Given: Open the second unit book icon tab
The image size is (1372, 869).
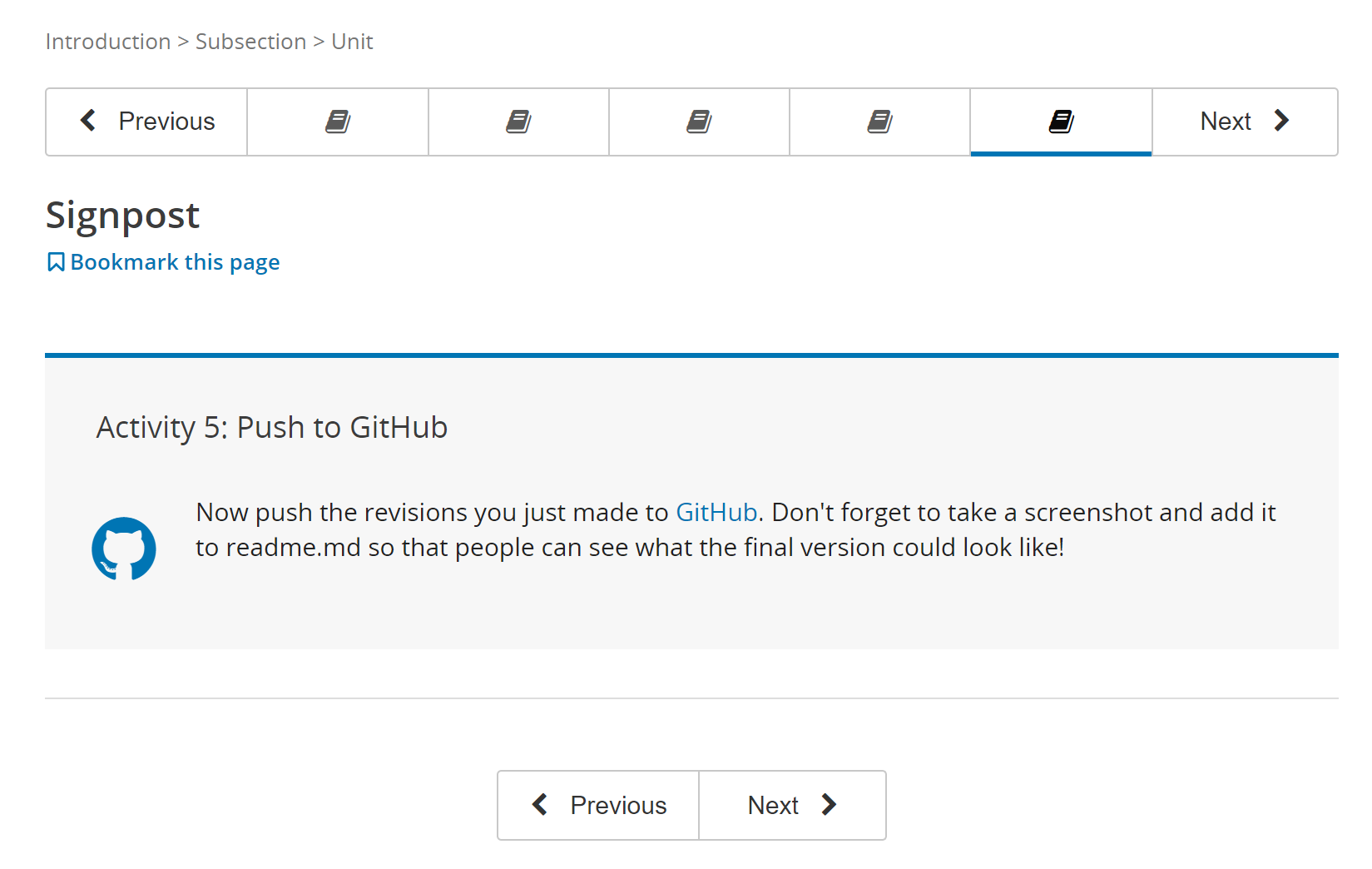Looking at the screenshot, I should (518, 122).
